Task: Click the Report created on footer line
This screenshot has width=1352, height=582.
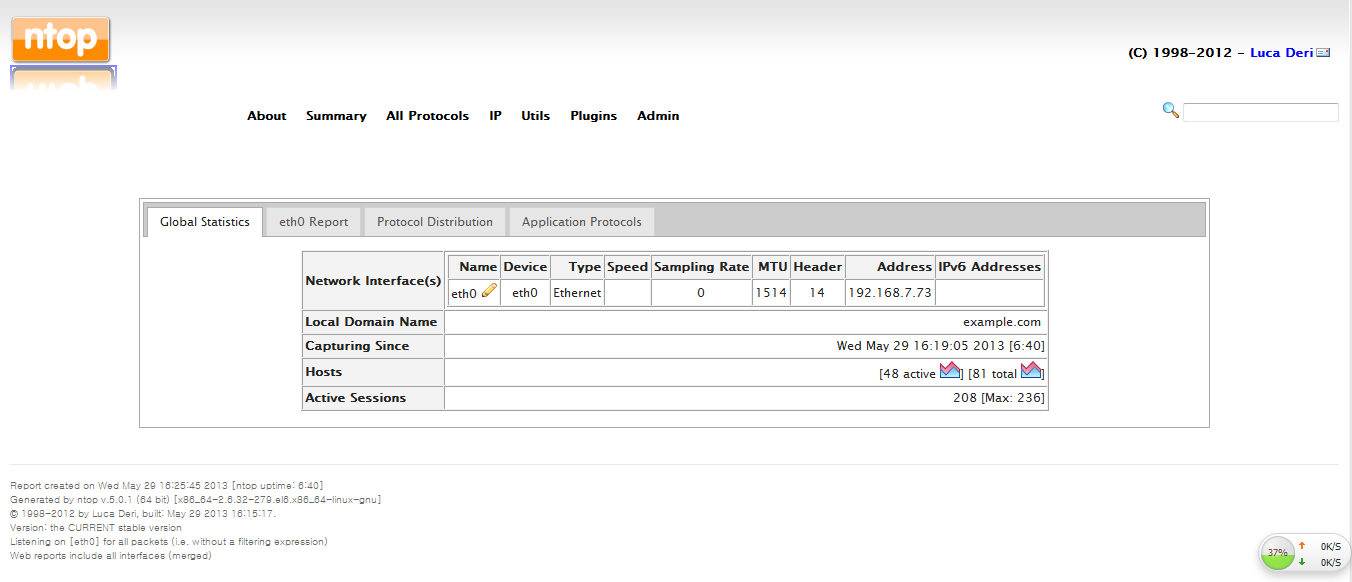Action: (x=166, y=485)
